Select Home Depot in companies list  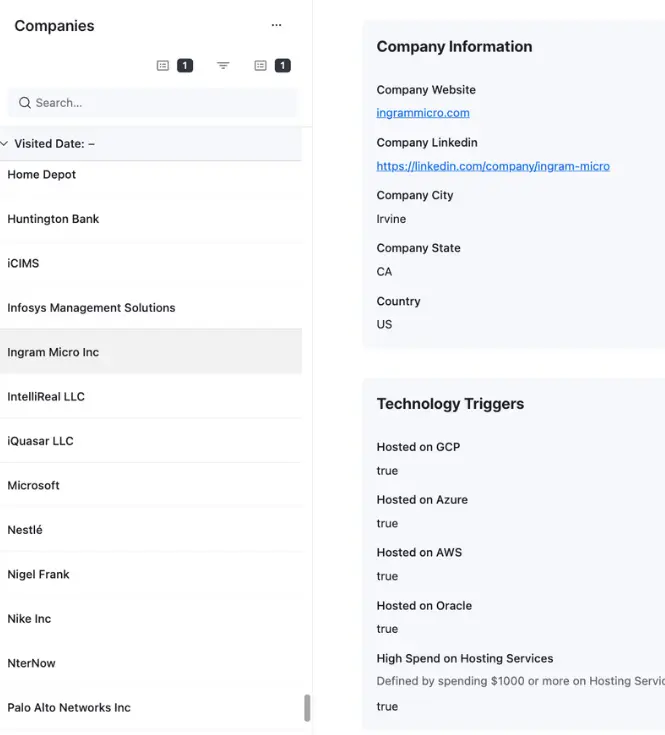click(x=151, y=175)
